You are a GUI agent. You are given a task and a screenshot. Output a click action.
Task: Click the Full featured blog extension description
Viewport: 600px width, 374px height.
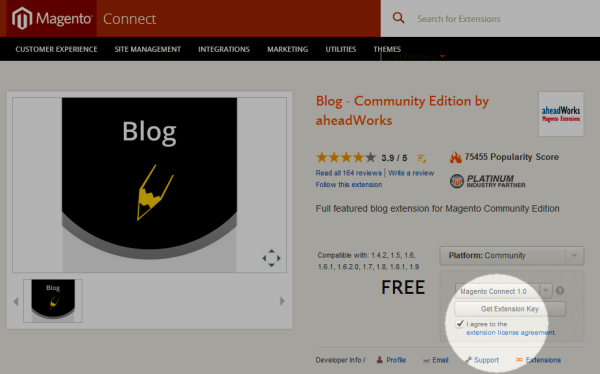(x=437, y=209)
